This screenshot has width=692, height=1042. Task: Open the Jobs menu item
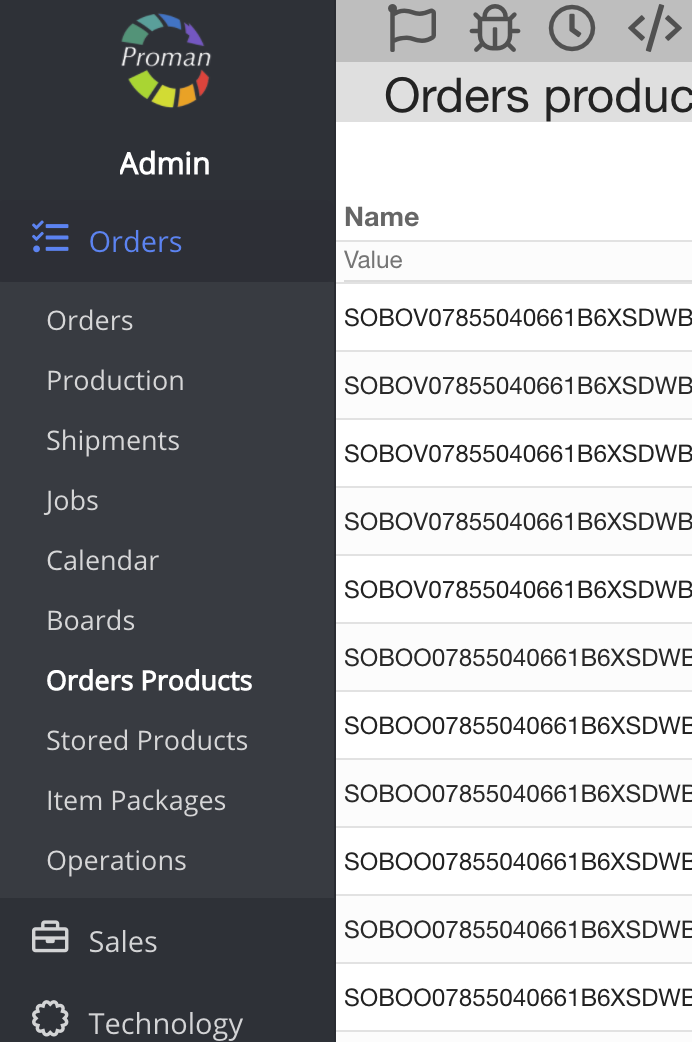coord(72,501)
